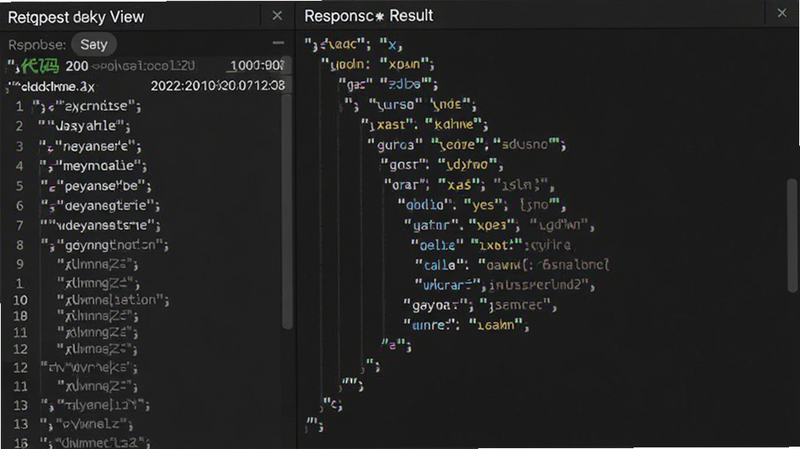Select the Saty pill button
The image size is (800, 449).
(94, 44)
